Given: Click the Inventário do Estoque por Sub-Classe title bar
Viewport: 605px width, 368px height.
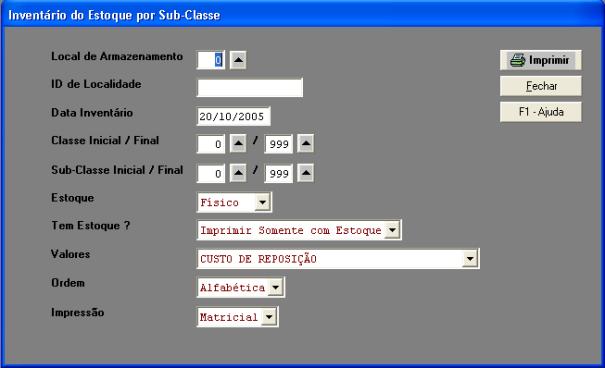Looking at the screenshot, I should click(302, 15).
